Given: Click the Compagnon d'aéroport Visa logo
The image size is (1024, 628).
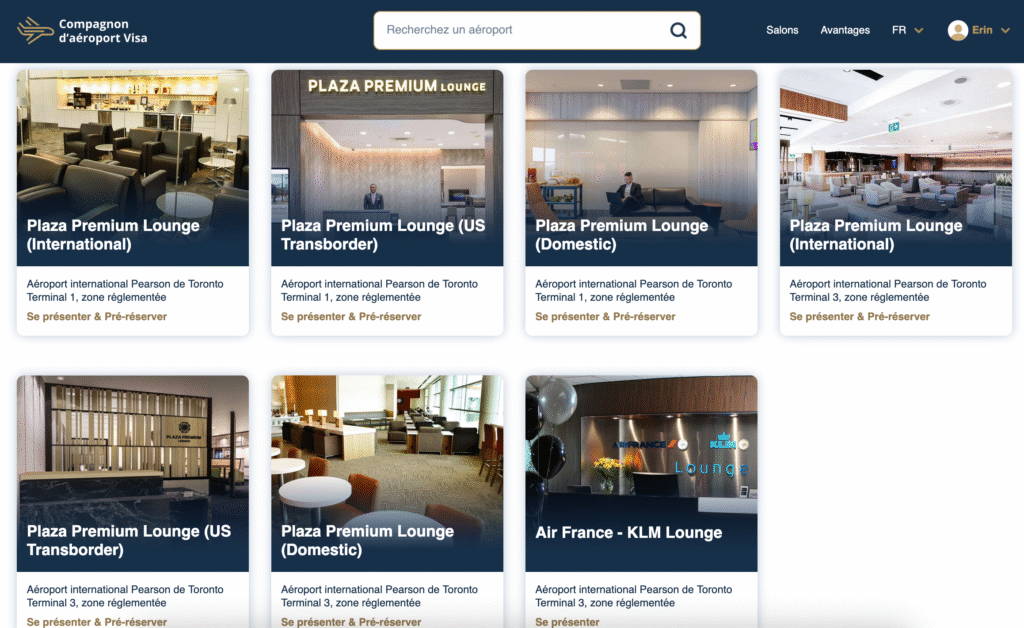Looking at the screenshot, I should (x=82, y=31).
